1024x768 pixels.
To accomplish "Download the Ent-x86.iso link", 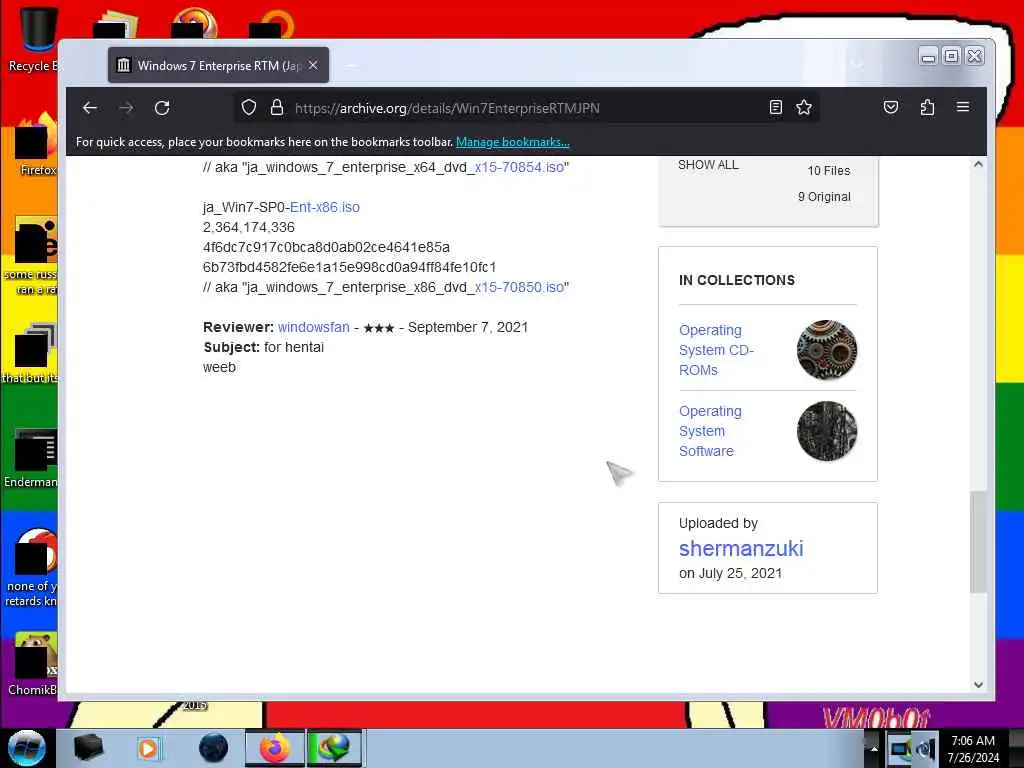I will [x=325, y=207].
